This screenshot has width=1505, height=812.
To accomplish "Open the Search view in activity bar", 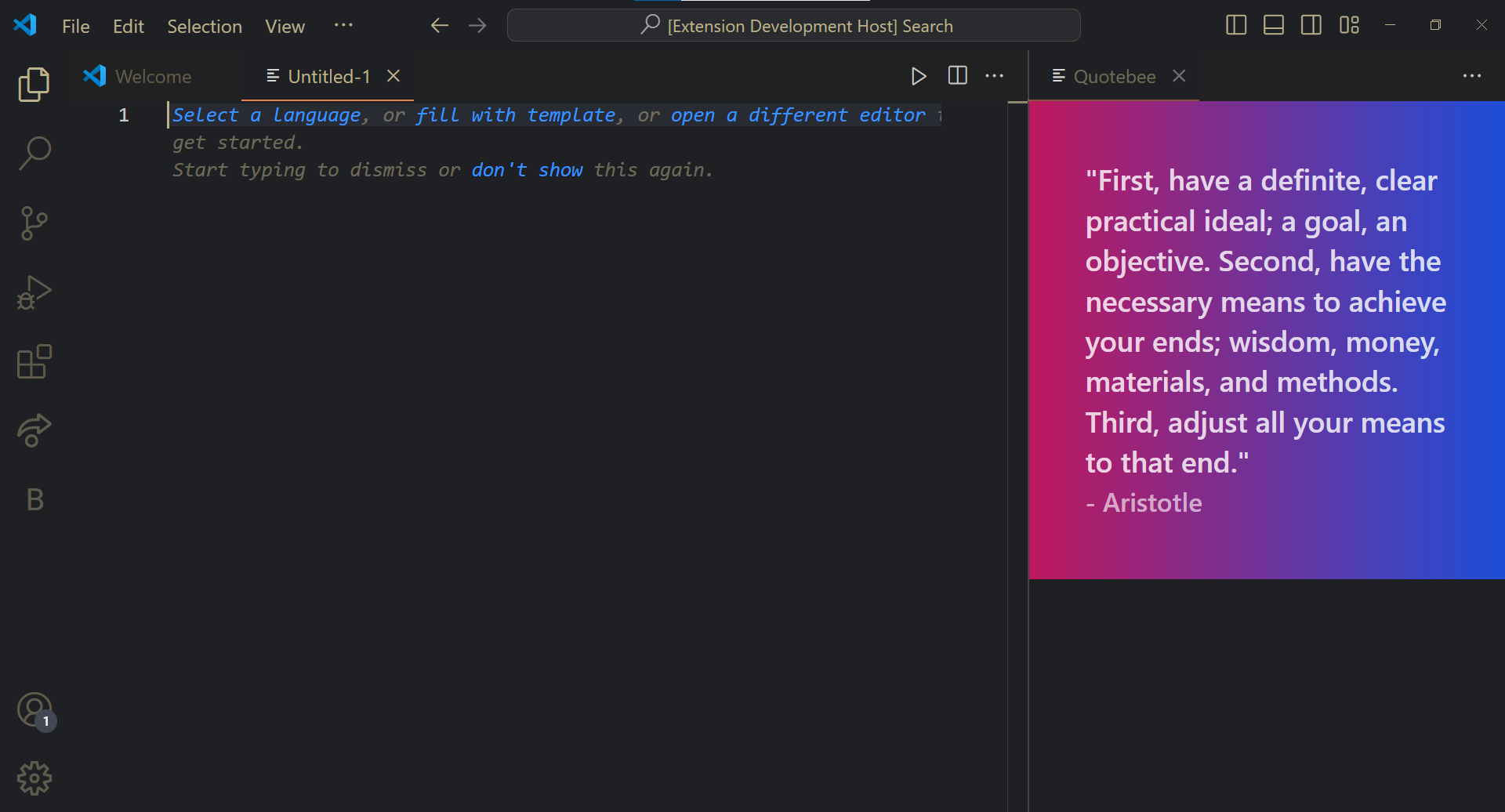I will (x=34, y=153).
